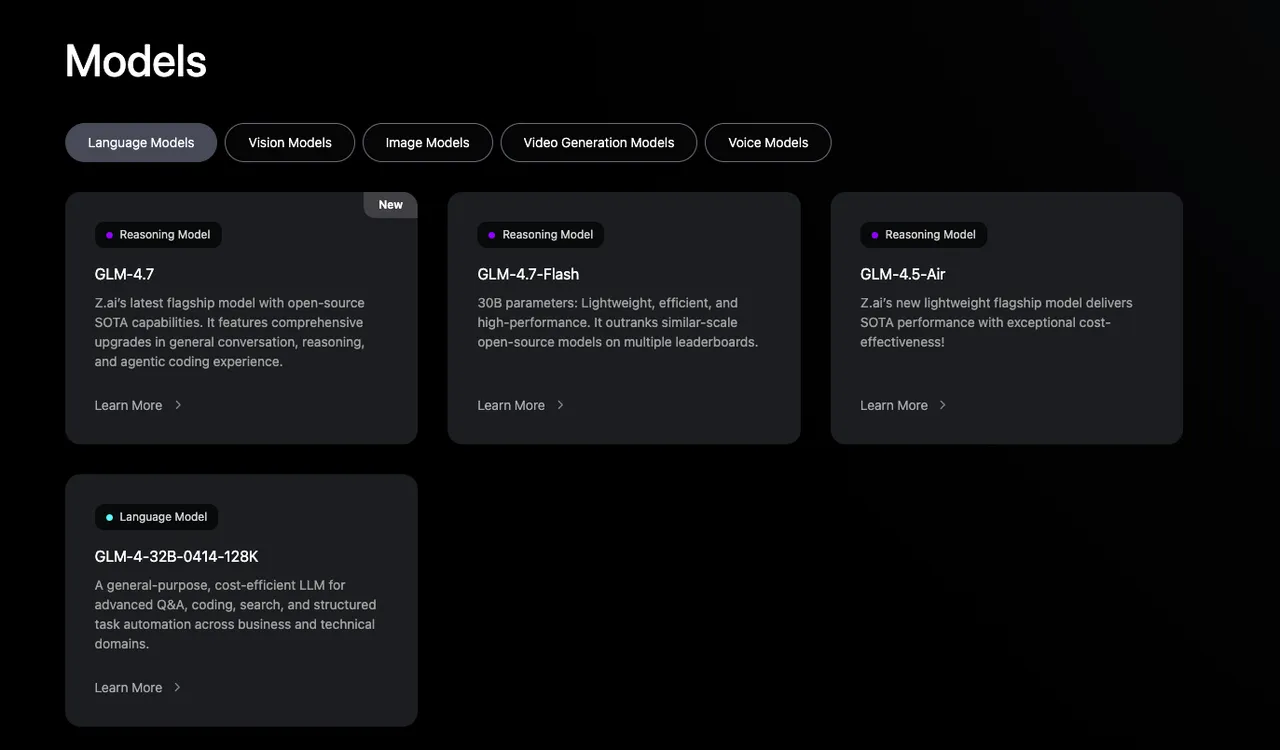The height and width of the screenshot is (750, 1280).
Task: Click the chevron arrow on GLM-4-32B-0414-128K card
Action: tap(178, 687)
